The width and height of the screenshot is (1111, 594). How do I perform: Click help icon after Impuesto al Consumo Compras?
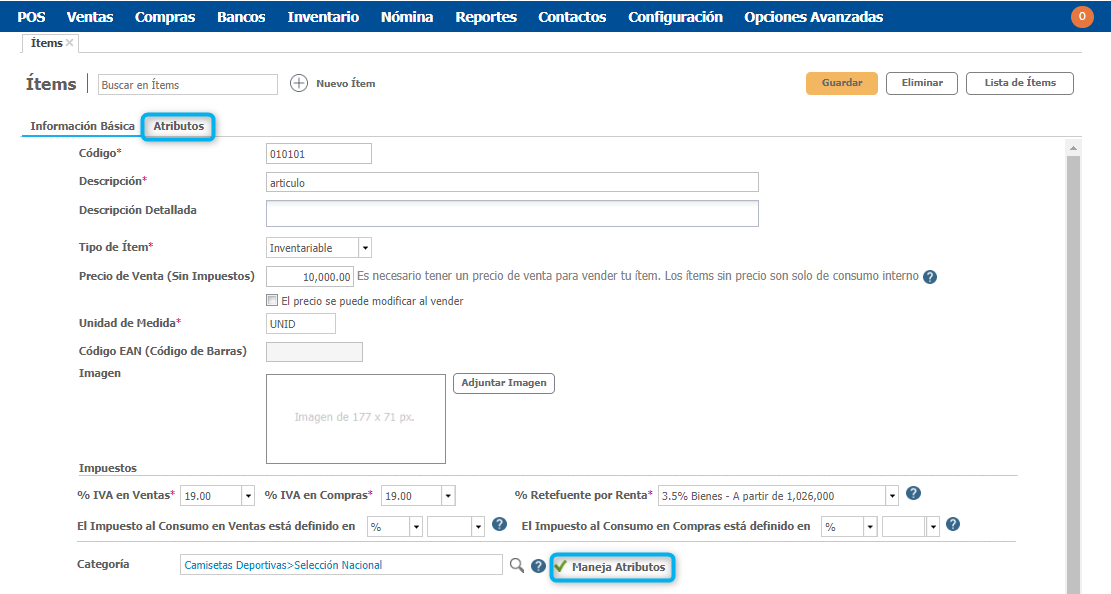[x=953, y=524]
